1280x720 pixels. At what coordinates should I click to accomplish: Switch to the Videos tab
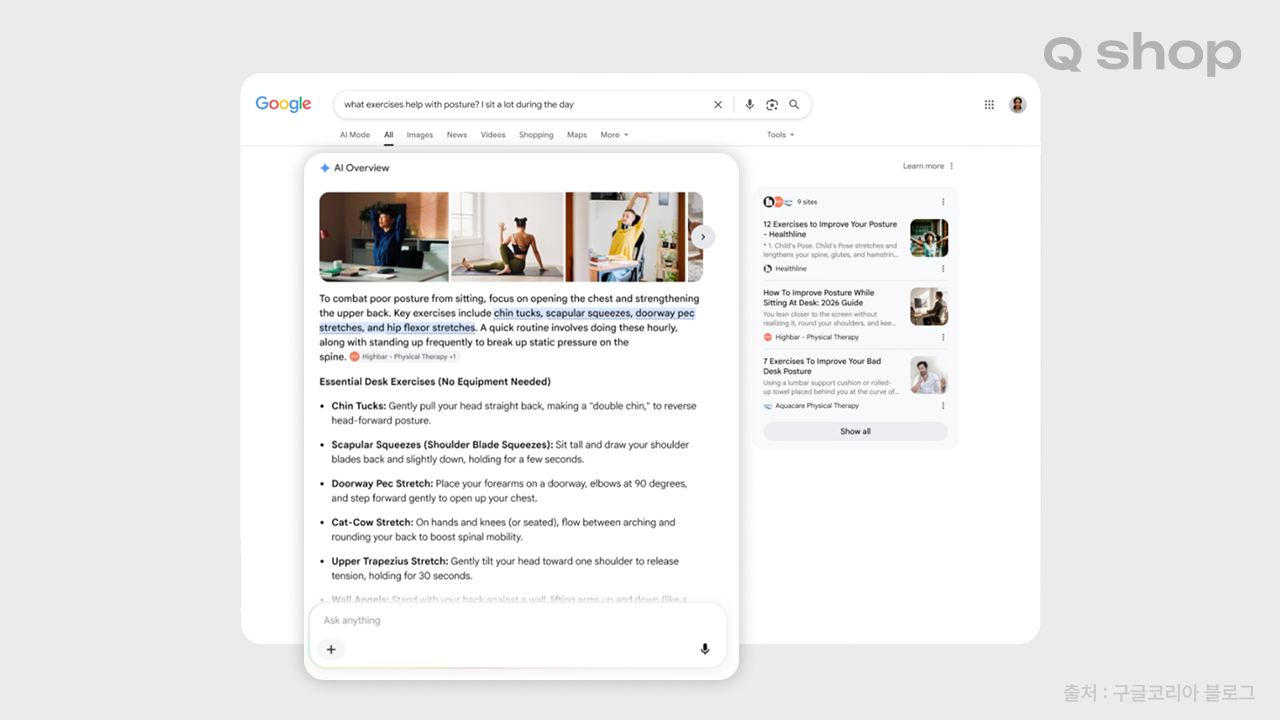(493, 135)
